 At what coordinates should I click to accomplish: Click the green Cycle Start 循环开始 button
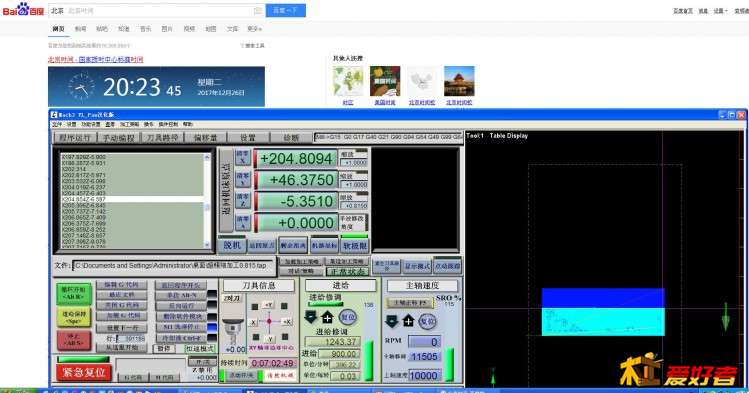[x=74, y=294]
